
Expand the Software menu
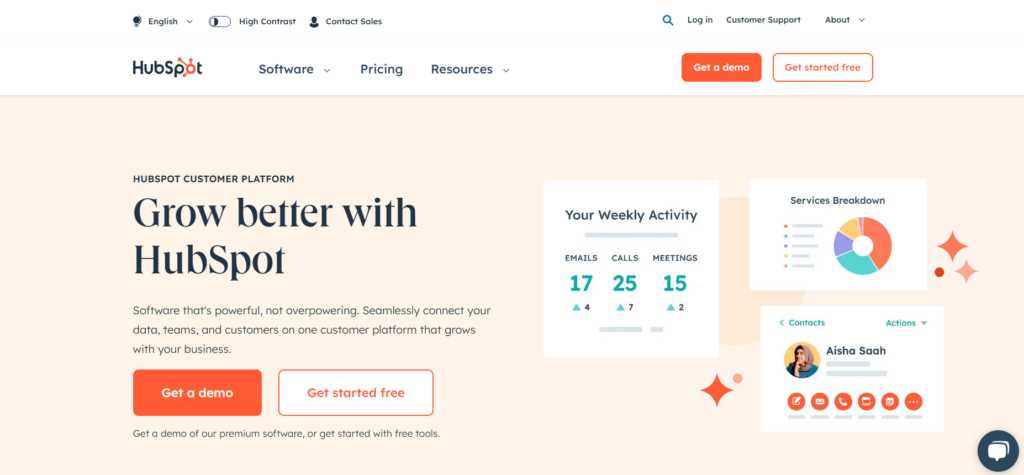[294, 69]
